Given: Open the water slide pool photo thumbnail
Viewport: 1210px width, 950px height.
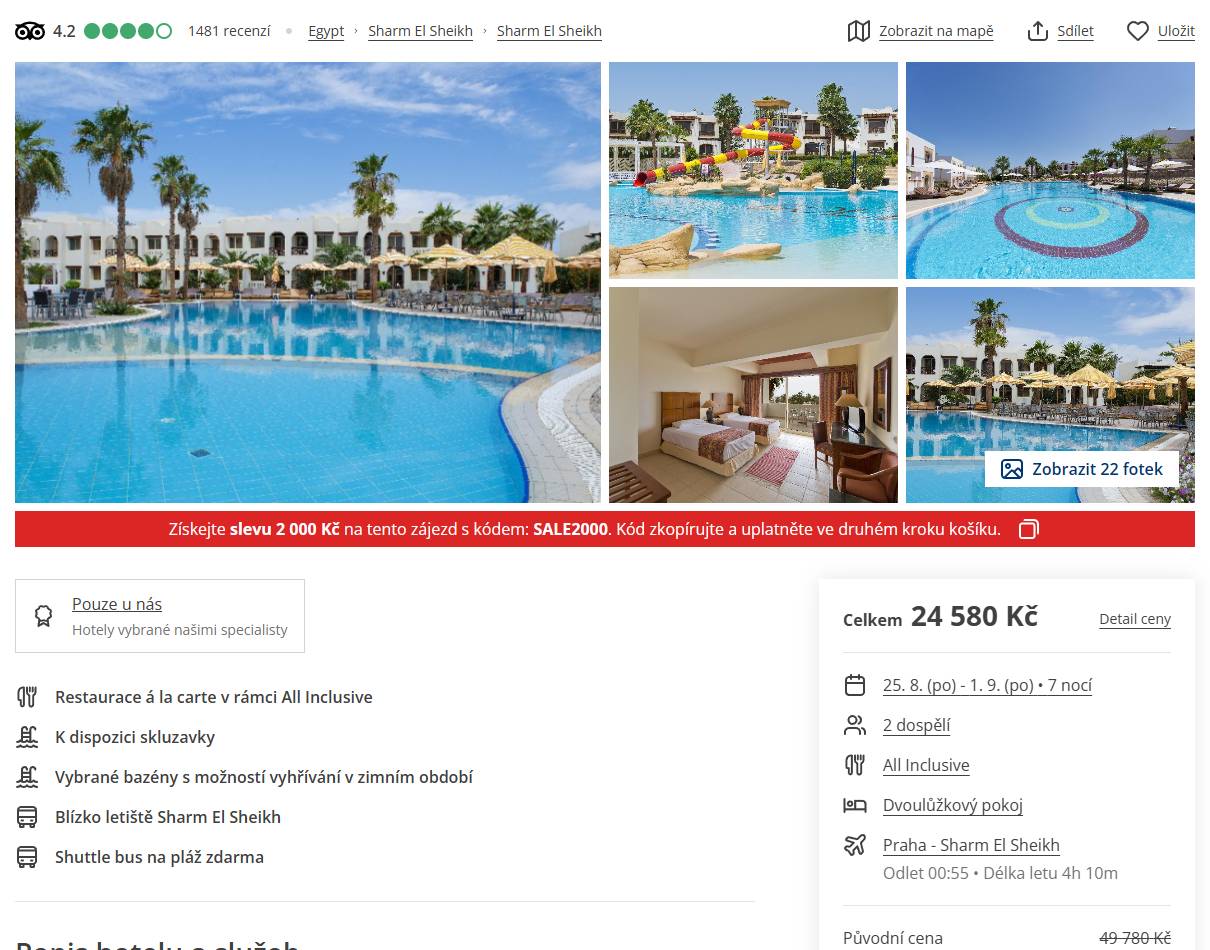Looking at the screenshot, I should coord(753,170).
